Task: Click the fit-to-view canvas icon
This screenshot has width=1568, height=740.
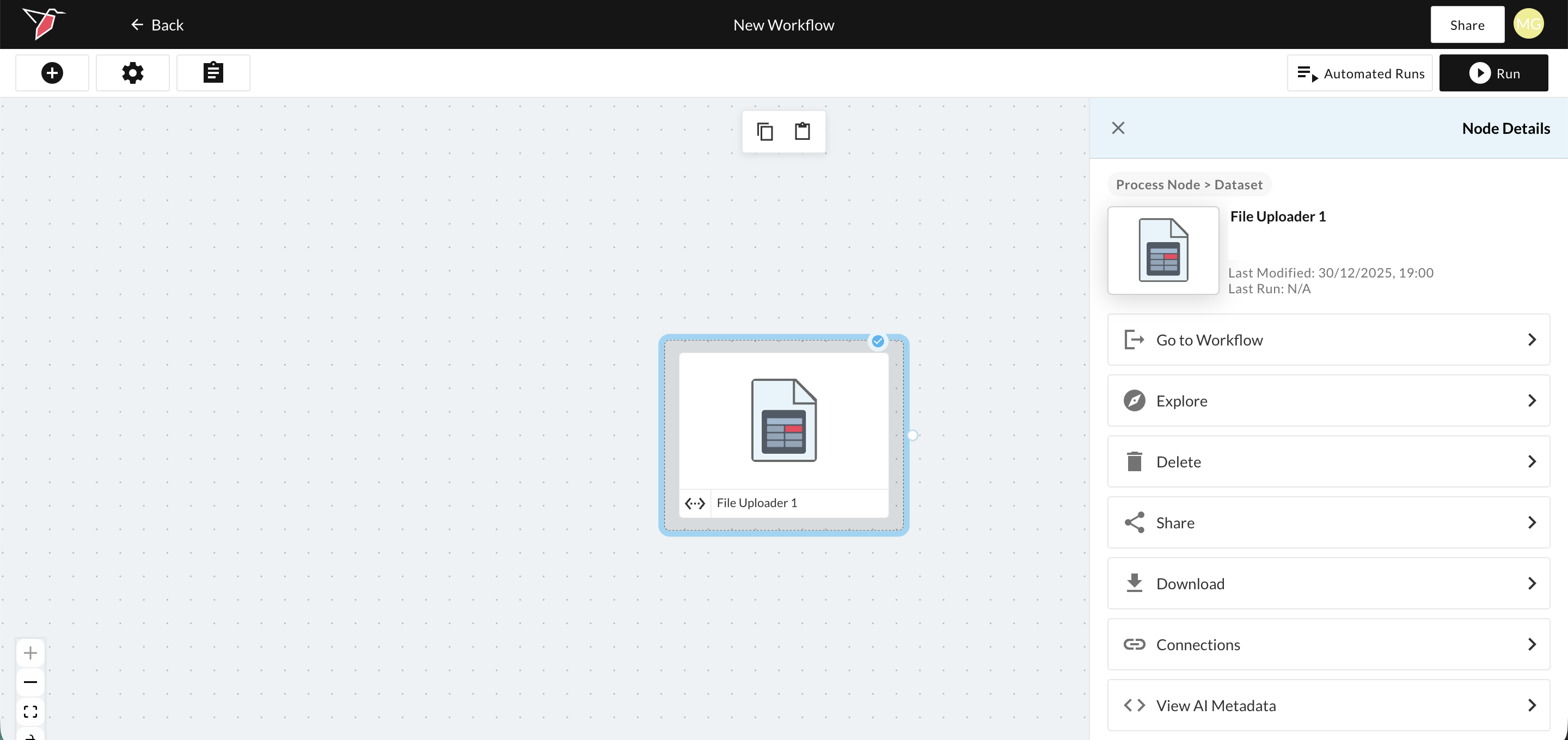Action: (30, 711)
